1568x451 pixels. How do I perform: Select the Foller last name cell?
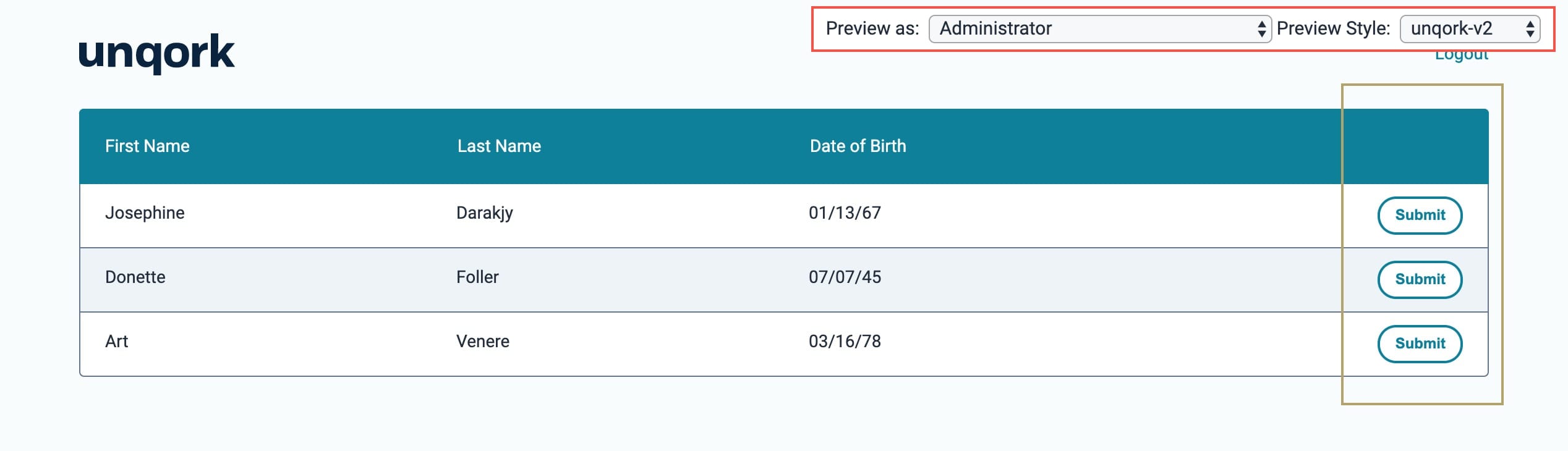click(x=477, y=277)
